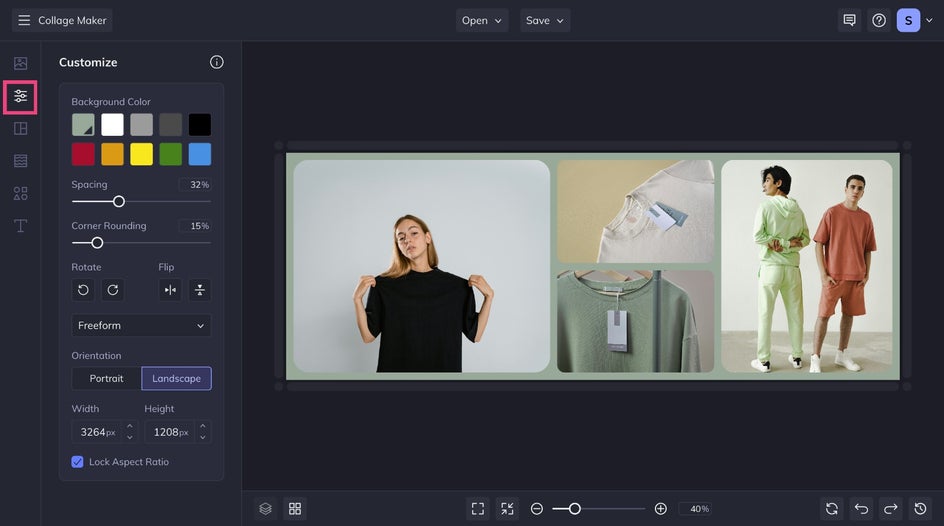Viewport: 944px width, 526px height.
Task: Open the feedback chat icon
Action: point(849,20)
